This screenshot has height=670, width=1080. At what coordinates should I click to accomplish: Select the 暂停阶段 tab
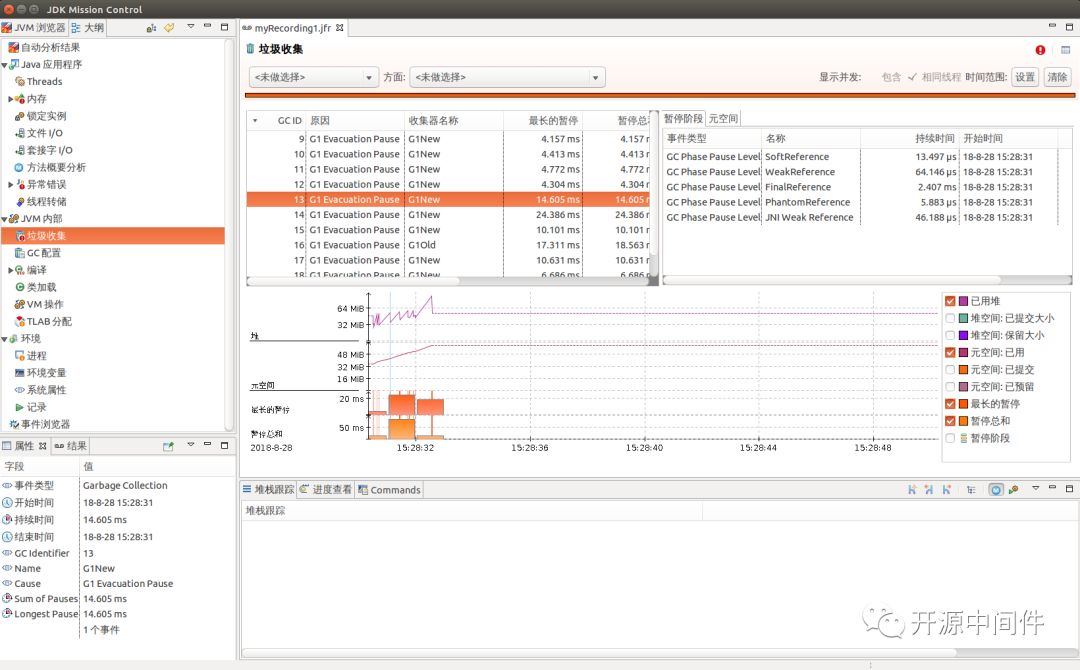pyautogui.click(x=683, y=118)
